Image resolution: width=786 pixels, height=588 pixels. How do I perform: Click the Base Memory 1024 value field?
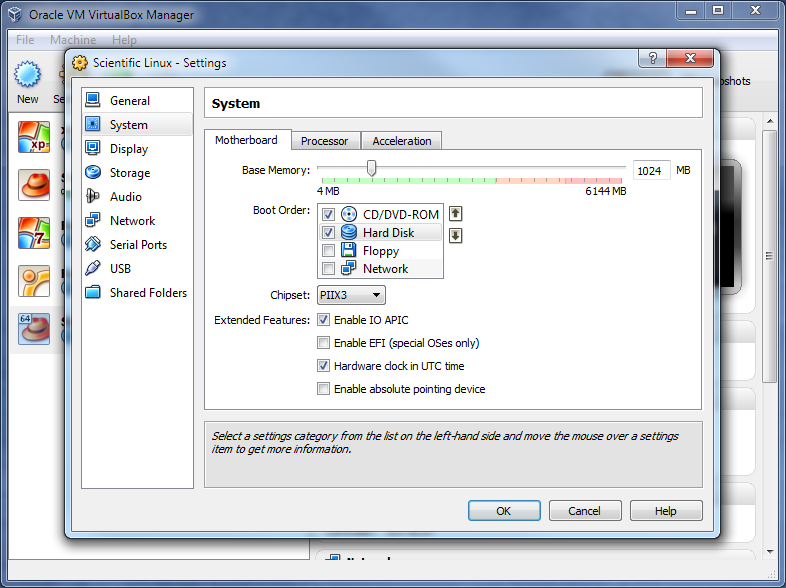pos(651,171)
